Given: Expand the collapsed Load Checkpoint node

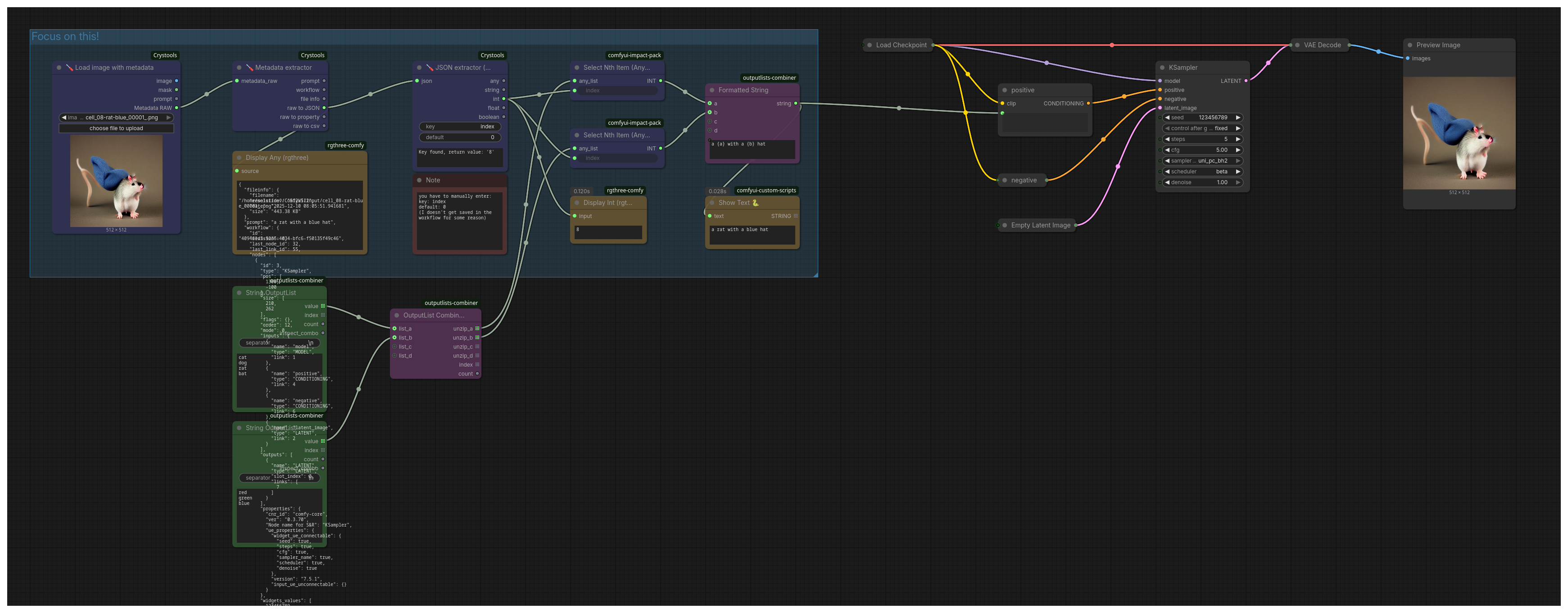Looking at the screenshot, I should [870, 45].
